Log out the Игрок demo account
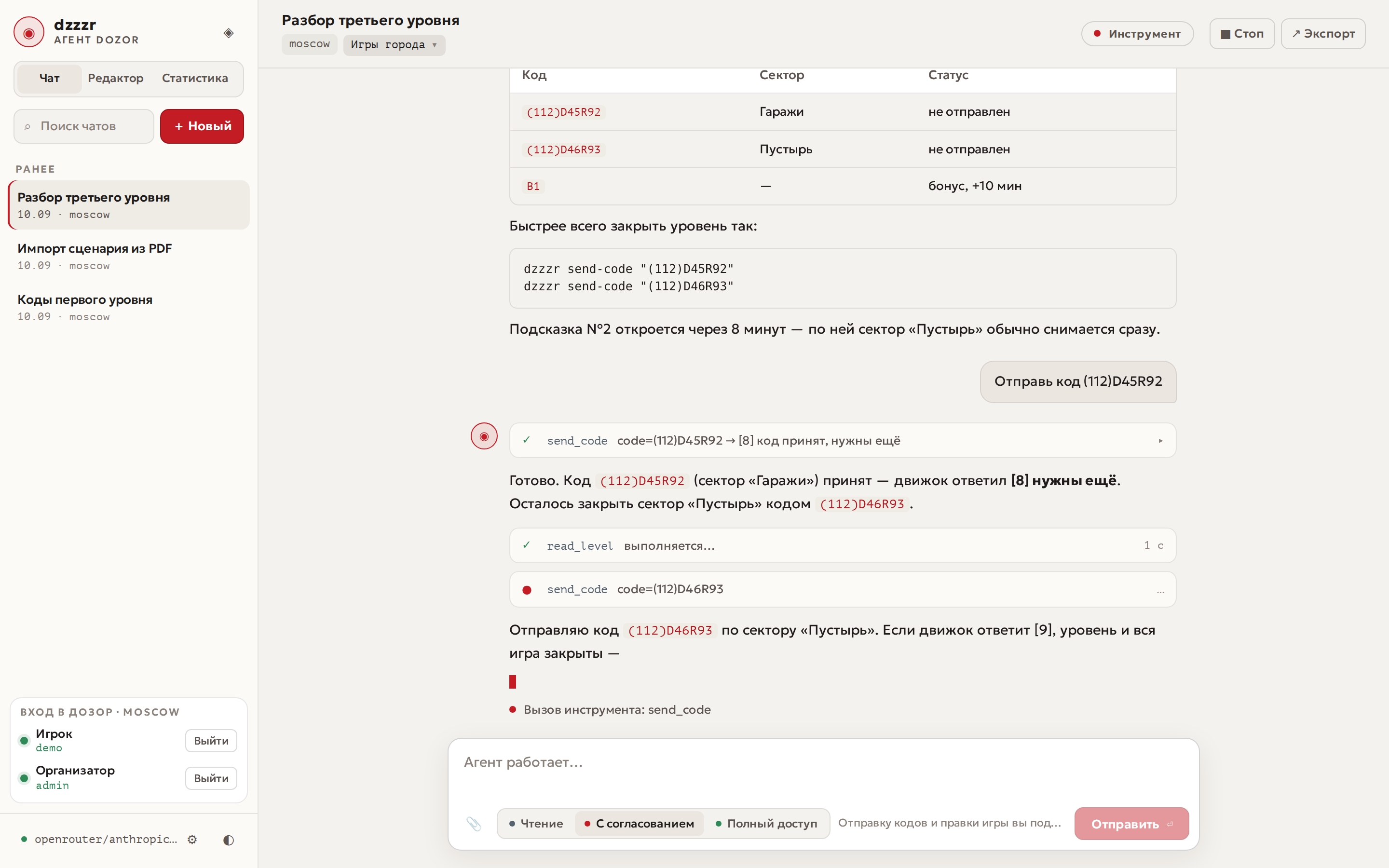1389x868 pixels. coord(211,741)
